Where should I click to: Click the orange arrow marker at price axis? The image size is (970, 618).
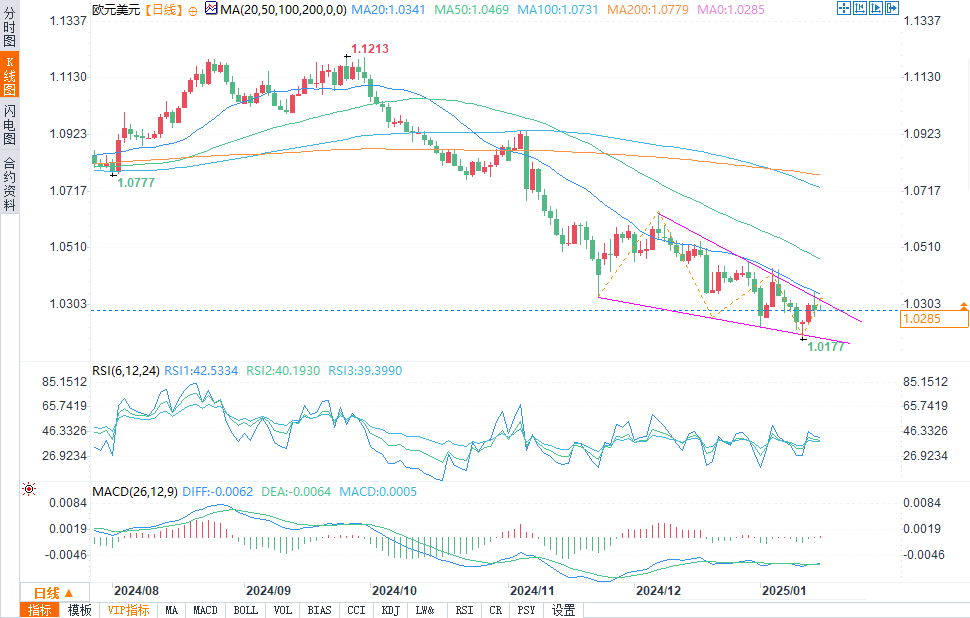click(x=963, y=306)
